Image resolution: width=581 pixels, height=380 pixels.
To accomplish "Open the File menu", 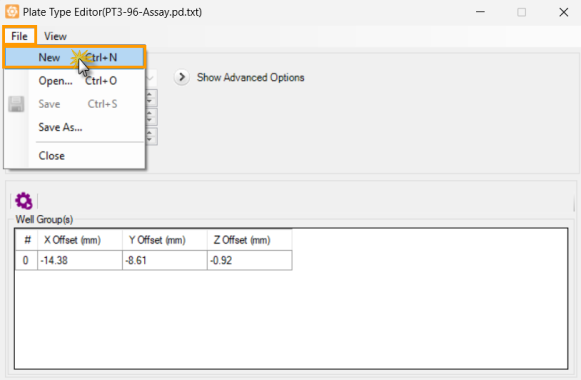I will tap(19, 36).
